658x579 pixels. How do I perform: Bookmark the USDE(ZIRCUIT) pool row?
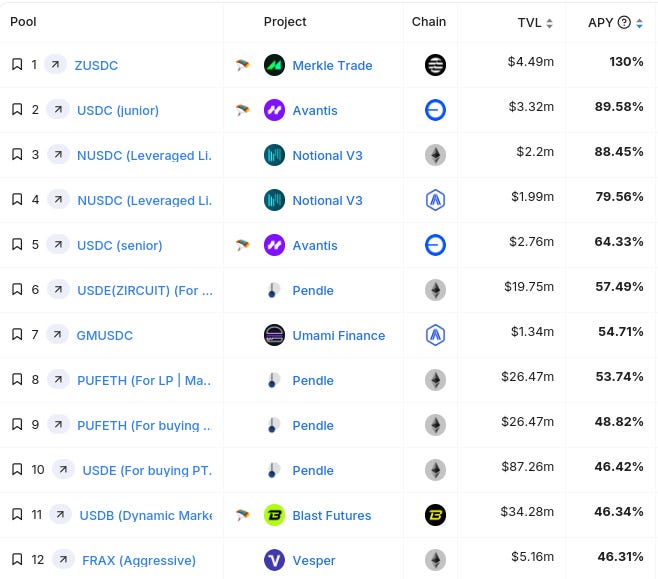(17, 290)
